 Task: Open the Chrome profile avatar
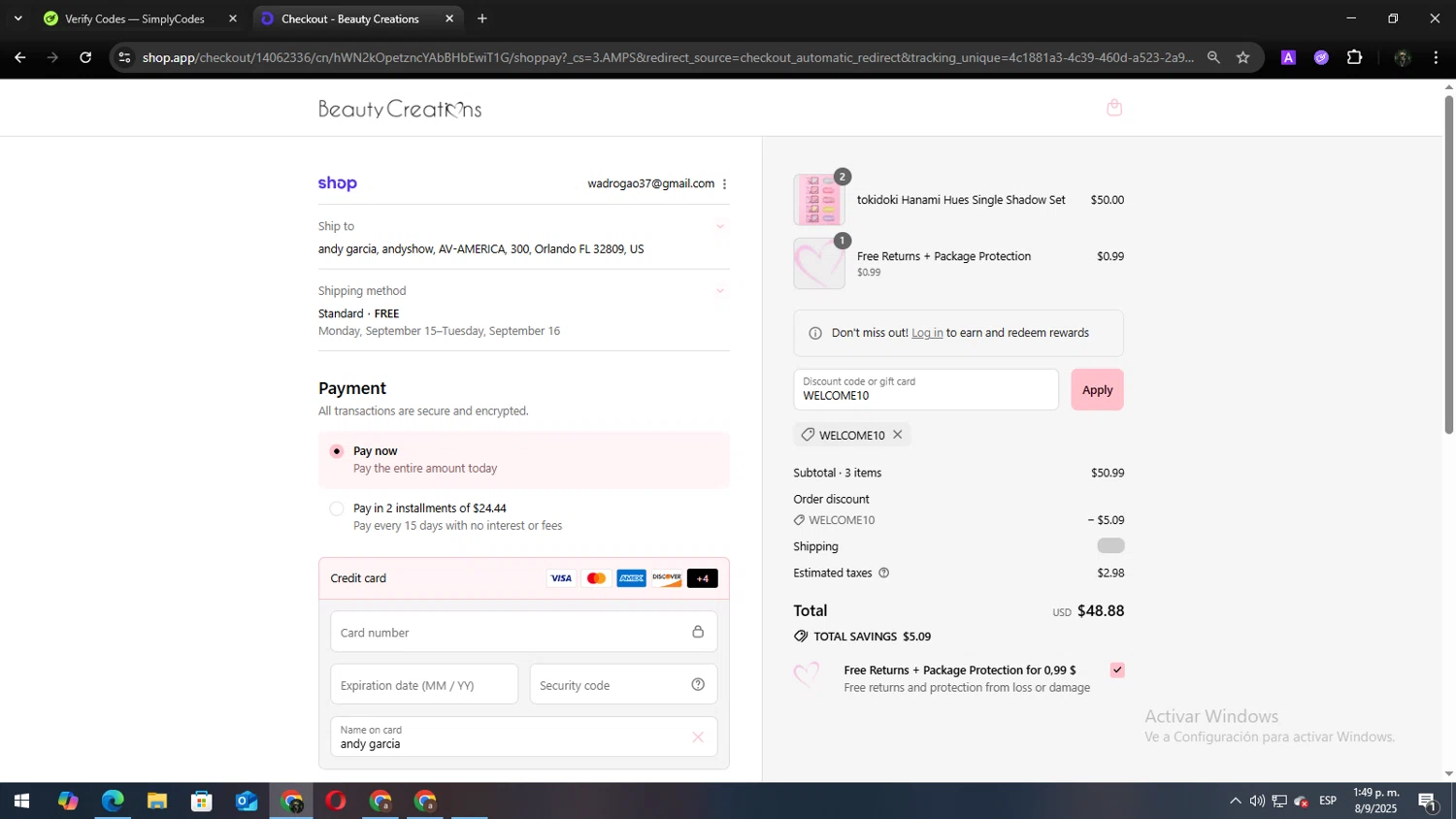pyautogui.click(x=1402, y=57)
